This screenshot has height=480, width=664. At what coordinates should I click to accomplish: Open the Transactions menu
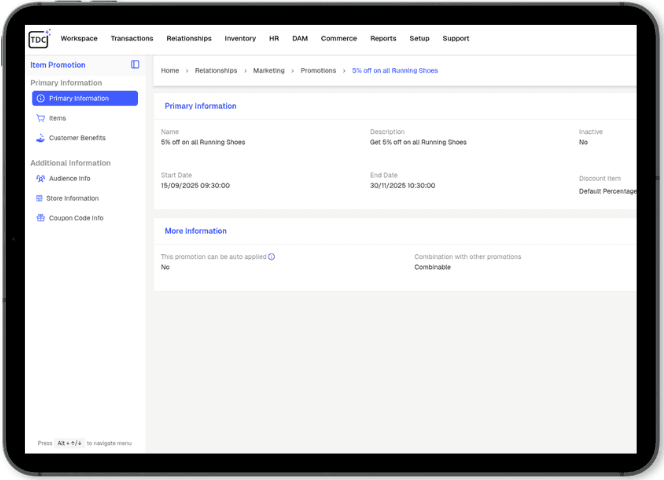(132, 39)
